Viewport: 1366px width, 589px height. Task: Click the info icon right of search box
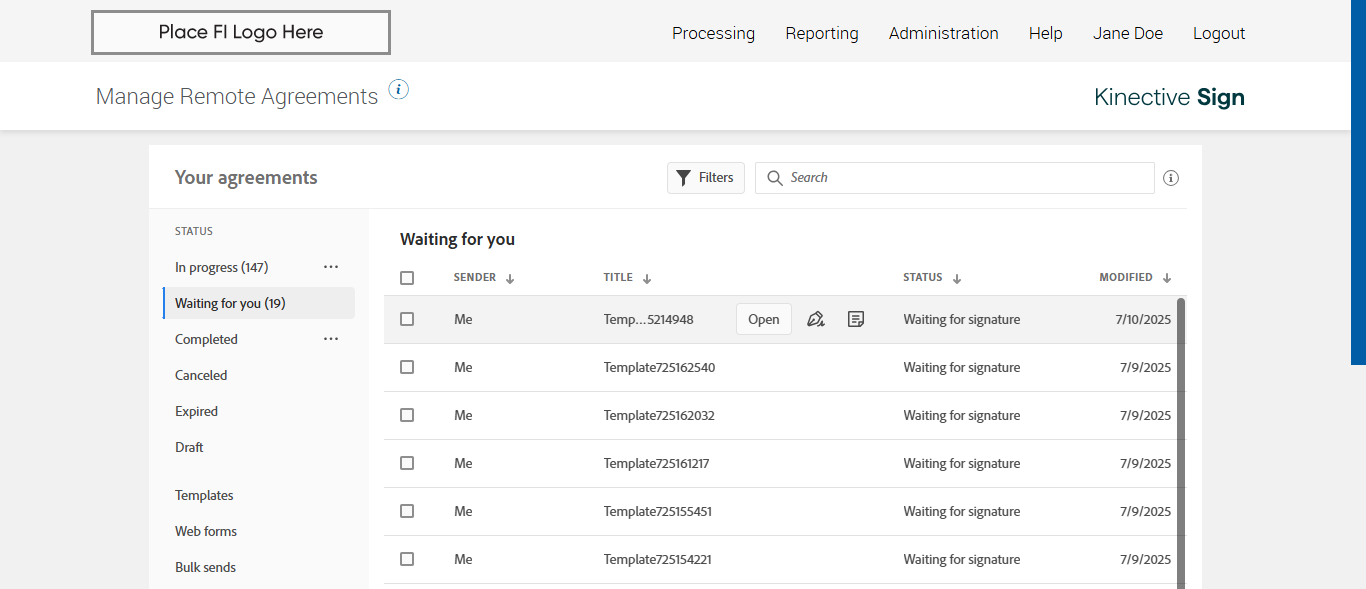tap(1171, 178)
